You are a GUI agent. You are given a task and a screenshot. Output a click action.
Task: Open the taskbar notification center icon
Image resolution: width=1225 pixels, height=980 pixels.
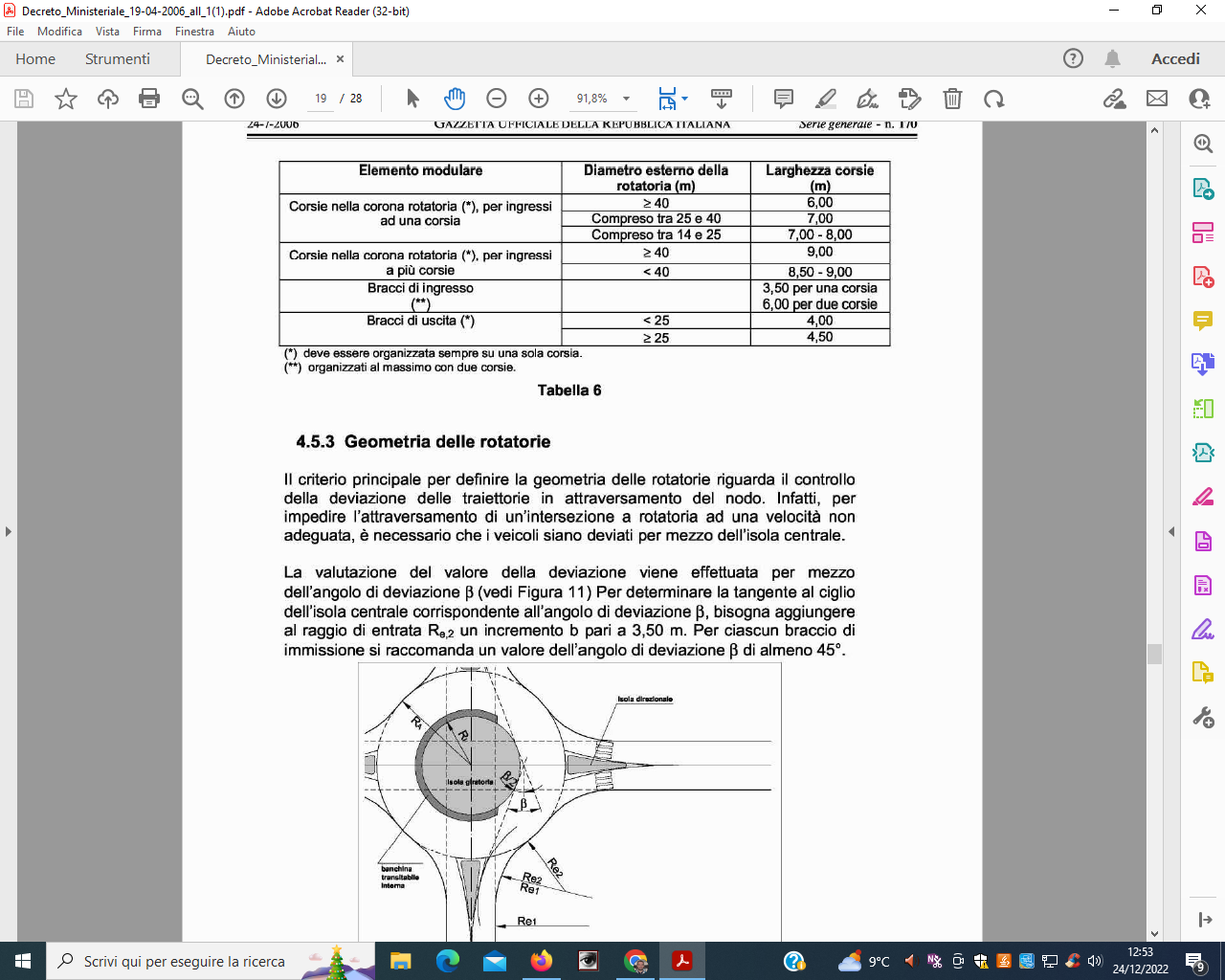(1195, 961)
